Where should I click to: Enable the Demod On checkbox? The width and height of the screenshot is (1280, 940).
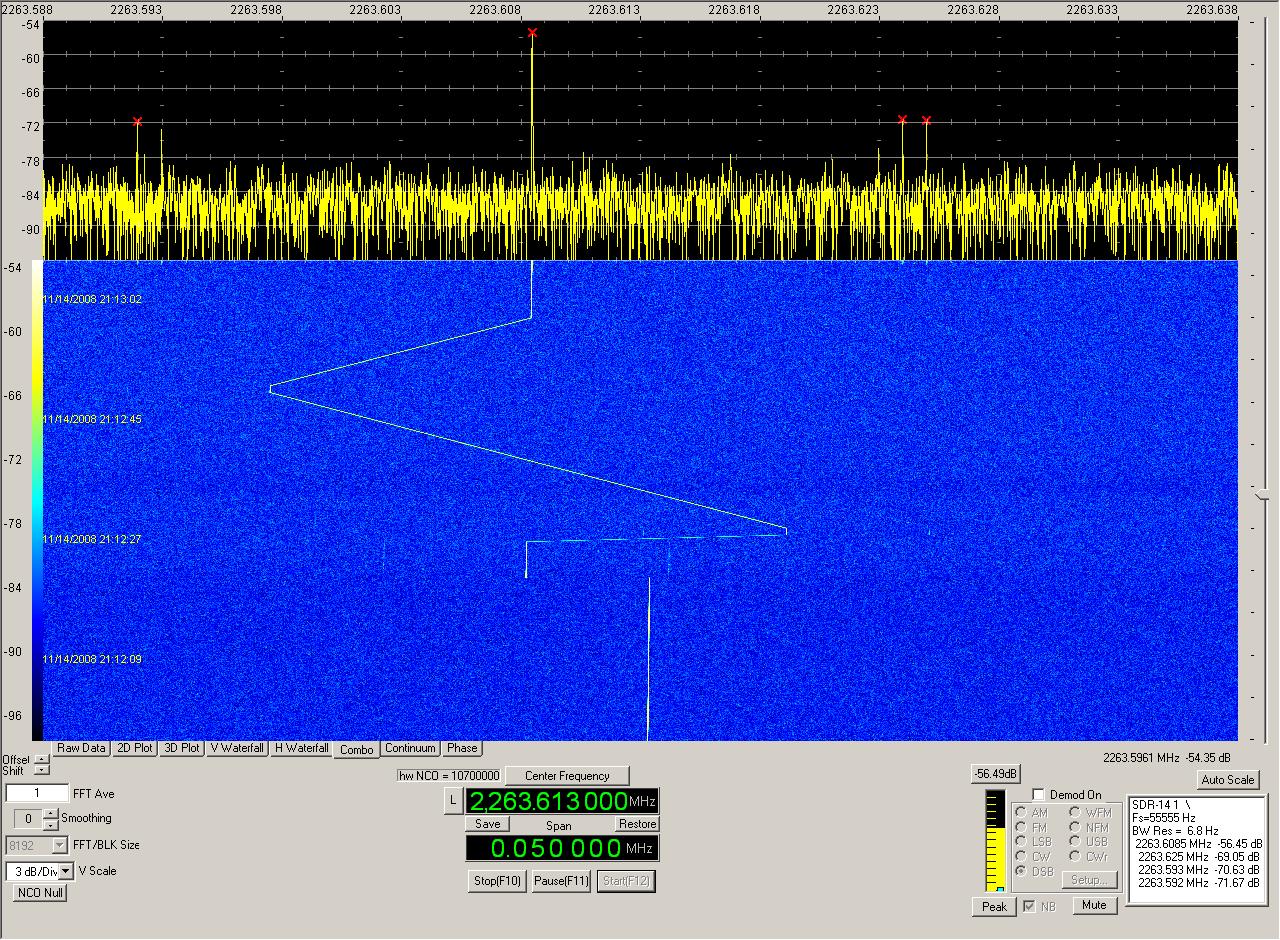(x=1038, y=795)
